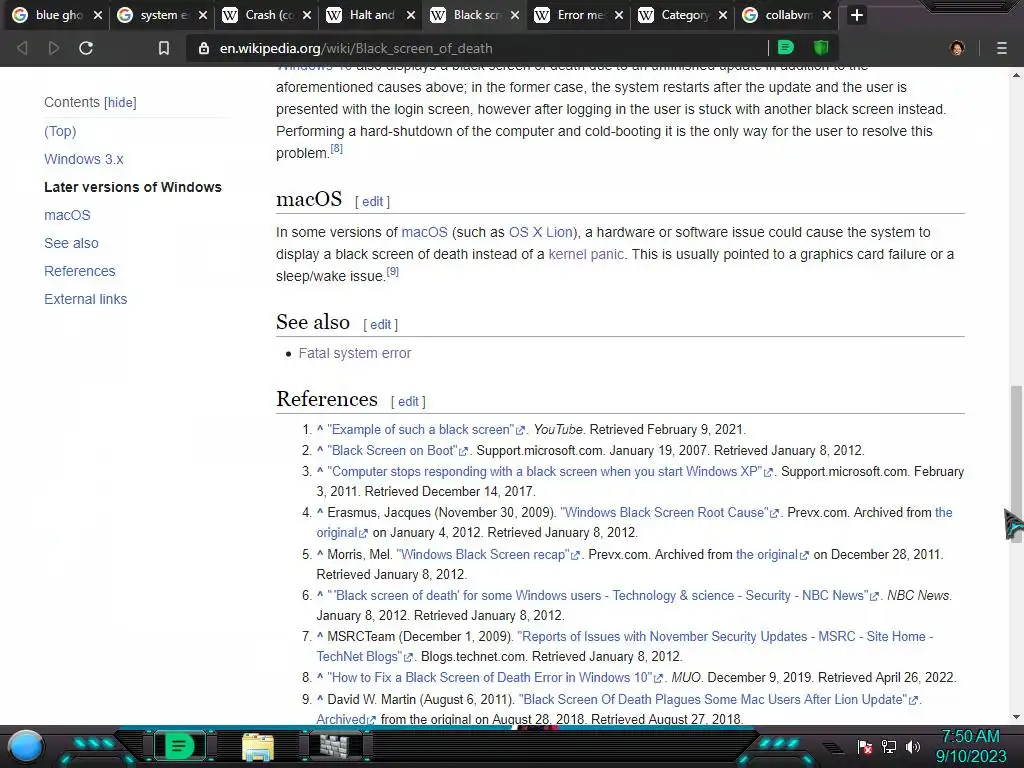Close the 'system e' tab
Screen dimensions: 1024x768
click(202, 15)
